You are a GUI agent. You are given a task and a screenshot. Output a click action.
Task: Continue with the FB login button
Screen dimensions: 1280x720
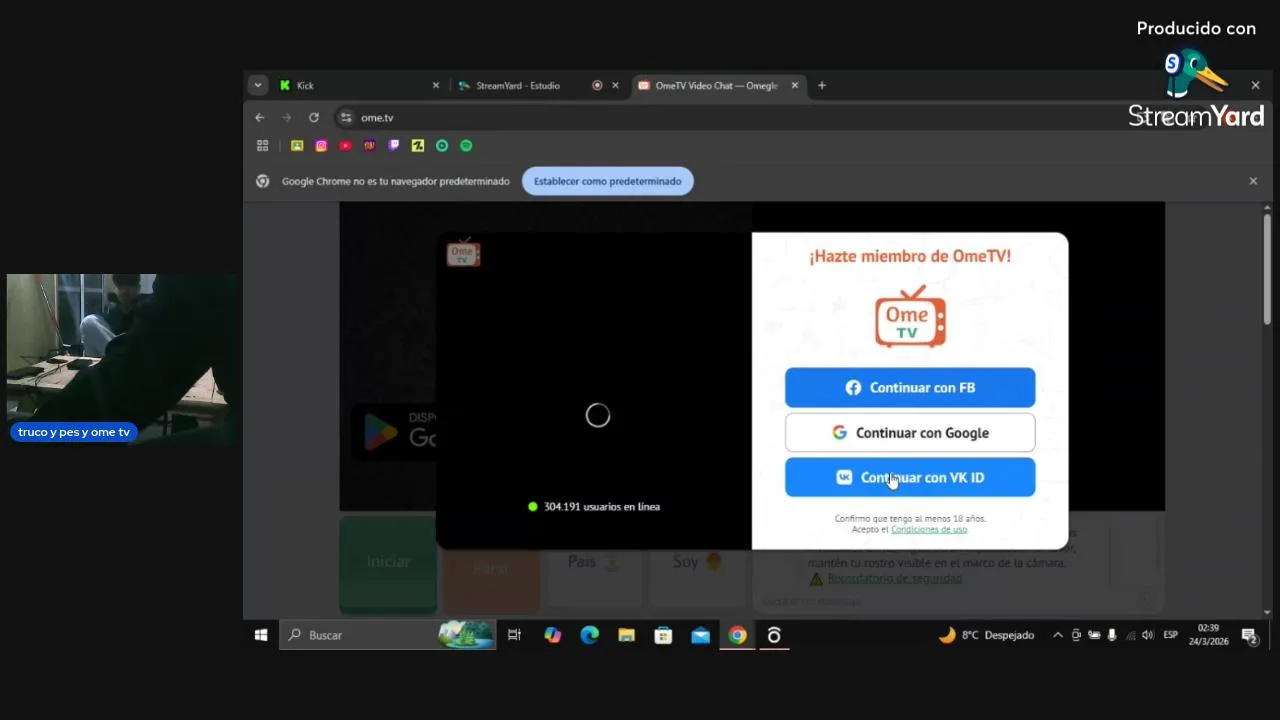(x=910, y=387)
